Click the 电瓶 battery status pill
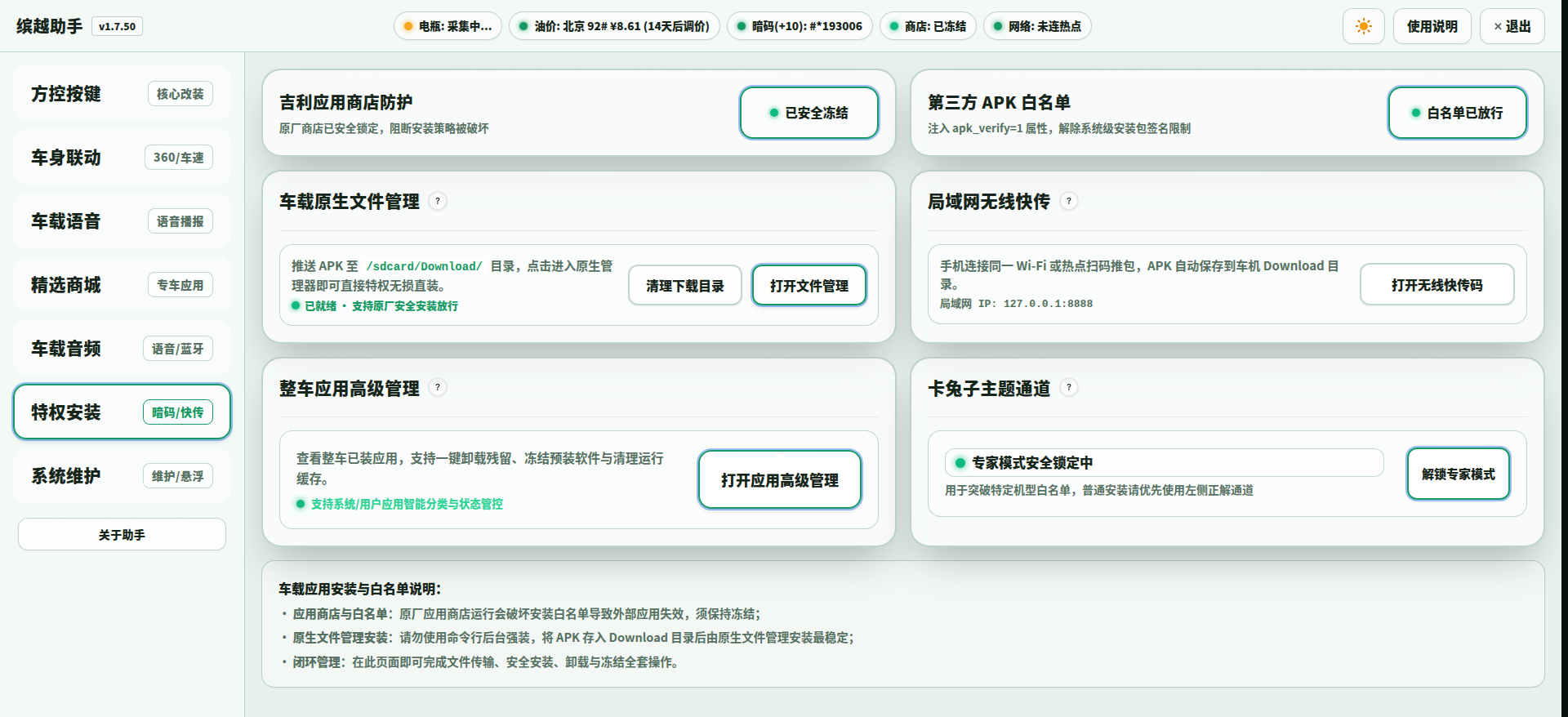 click(x=448, y=26)
